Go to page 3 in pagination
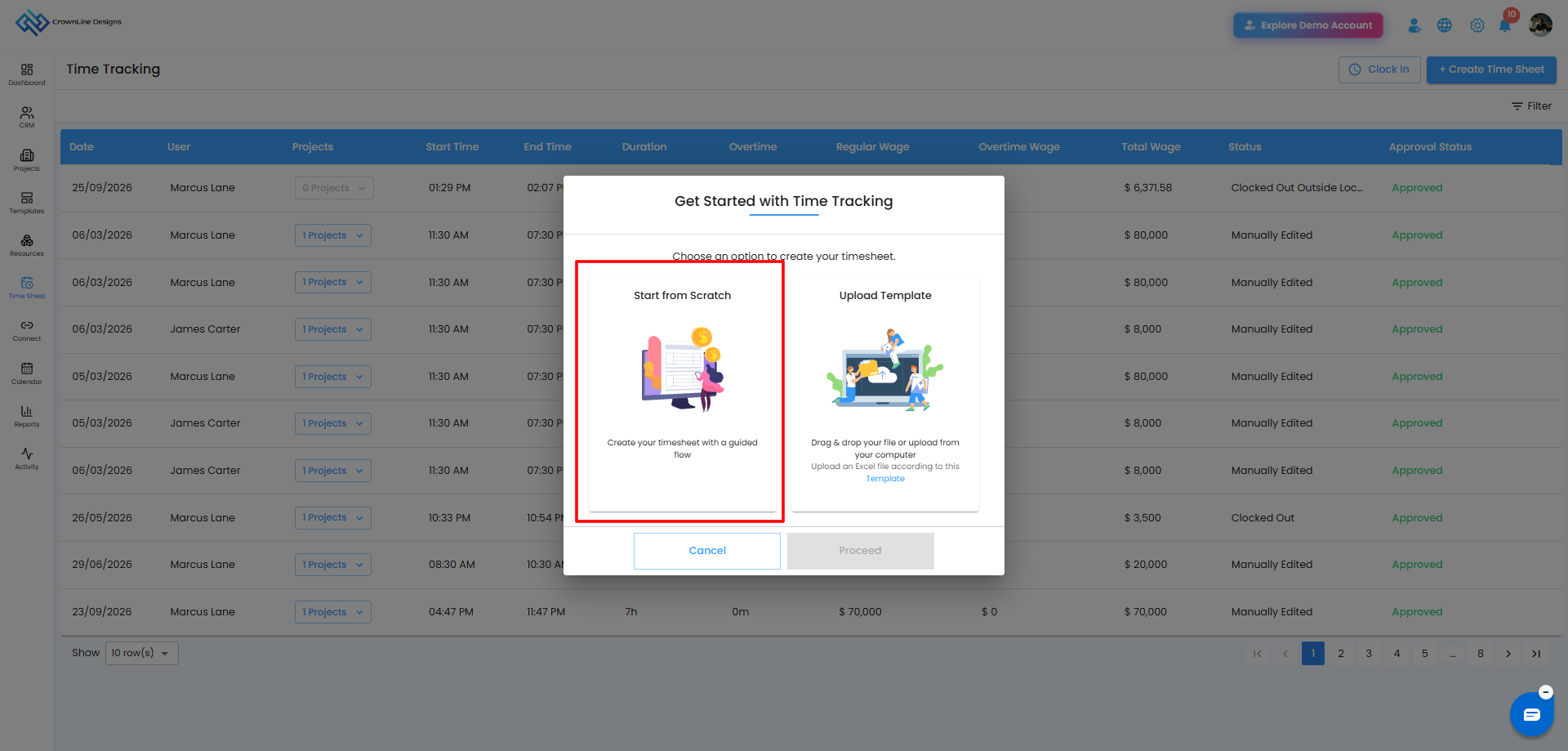 tap(1369, 653)
